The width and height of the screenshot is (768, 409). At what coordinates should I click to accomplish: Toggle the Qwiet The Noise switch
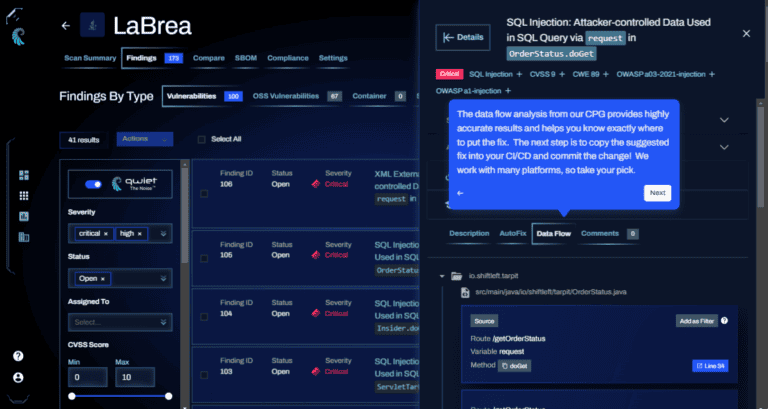[x=93, y=184]
